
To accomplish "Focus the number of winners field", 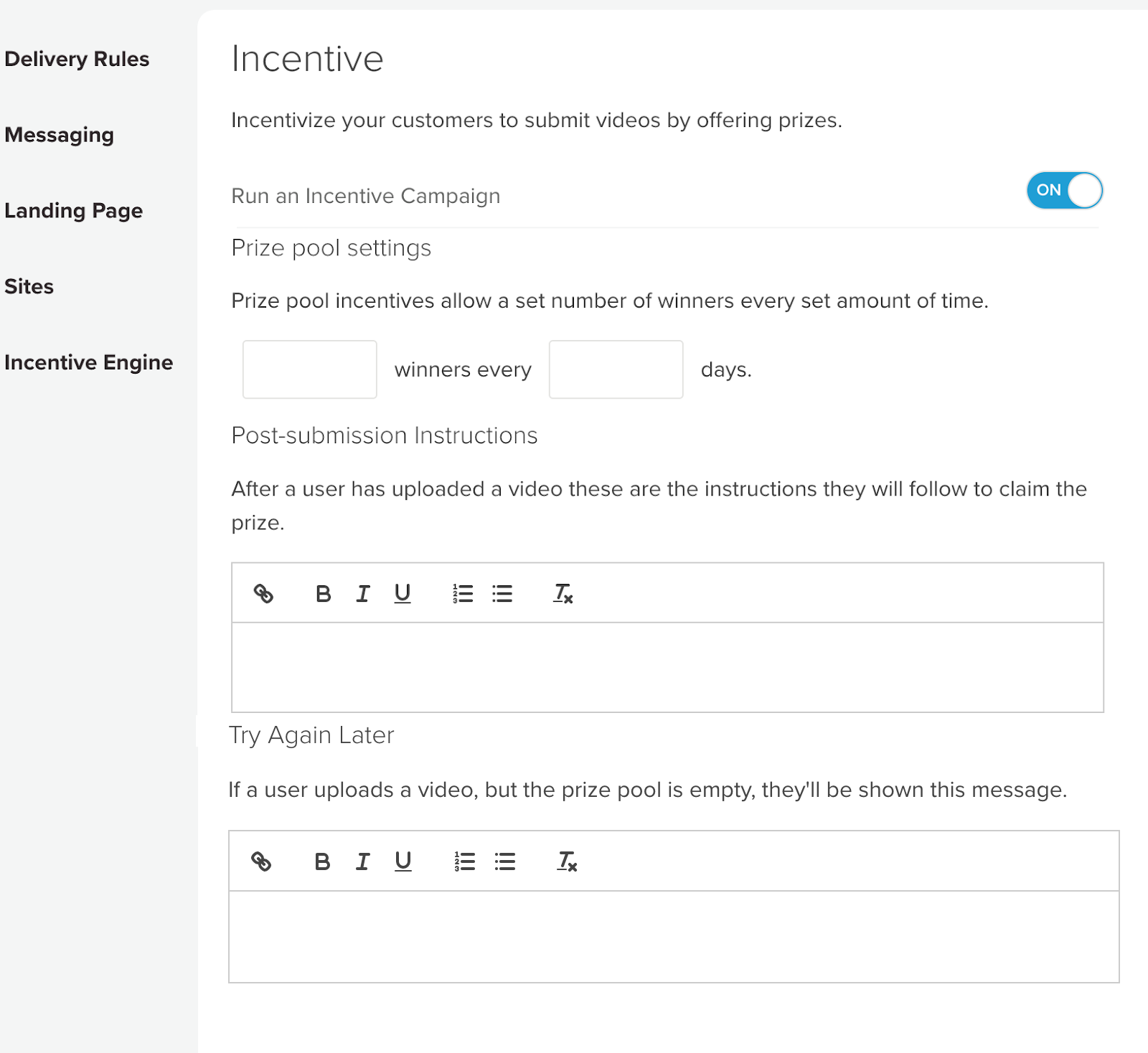I will tap(310, 369).
